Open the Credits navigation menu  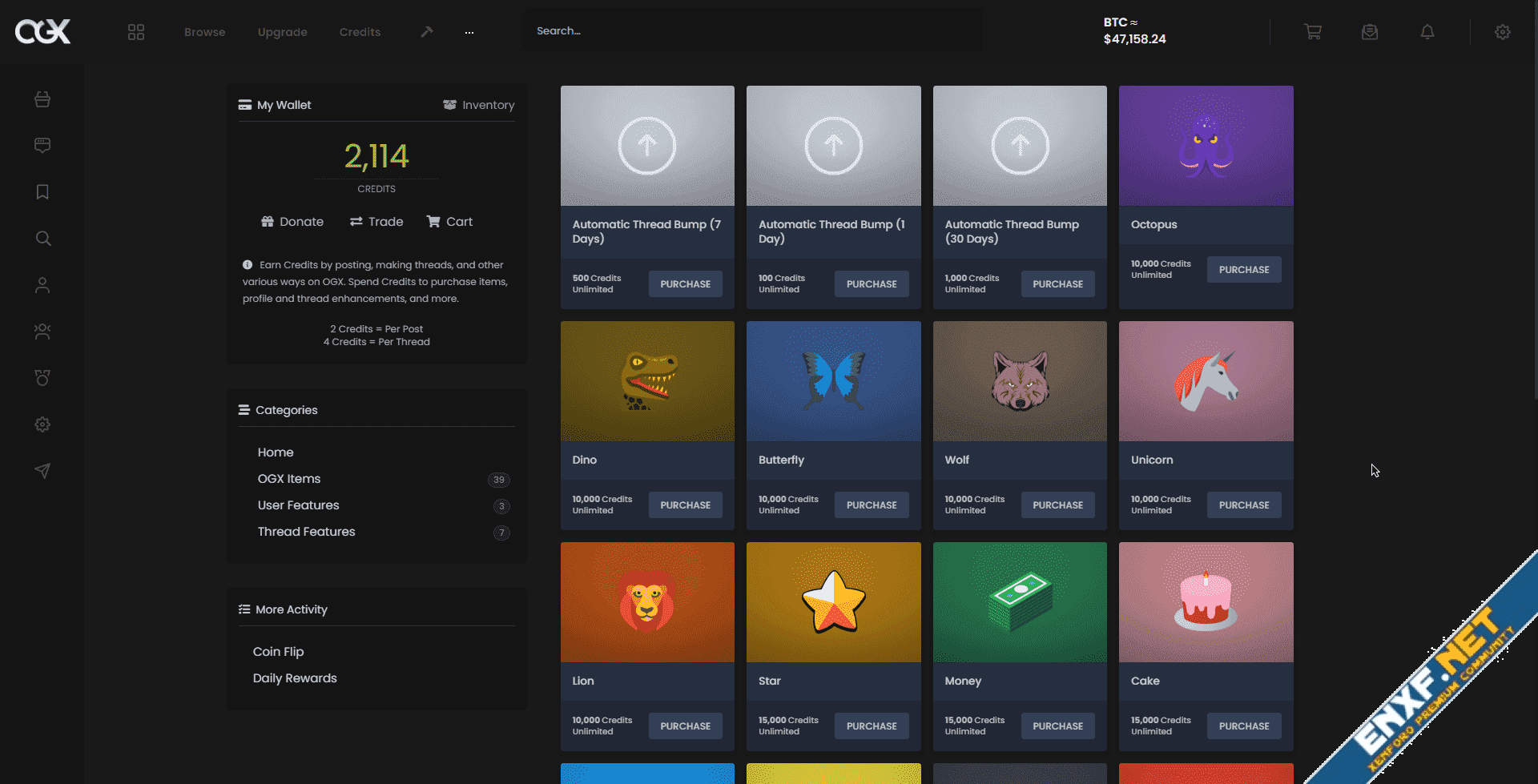coord(360,32)
